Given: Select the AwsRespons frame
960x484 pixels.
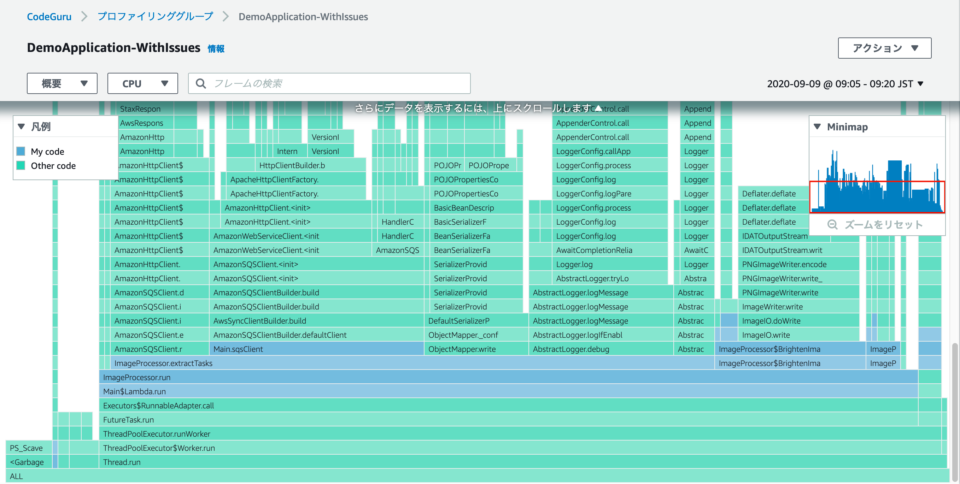Looking at the screenshot, I should point(157,123).
